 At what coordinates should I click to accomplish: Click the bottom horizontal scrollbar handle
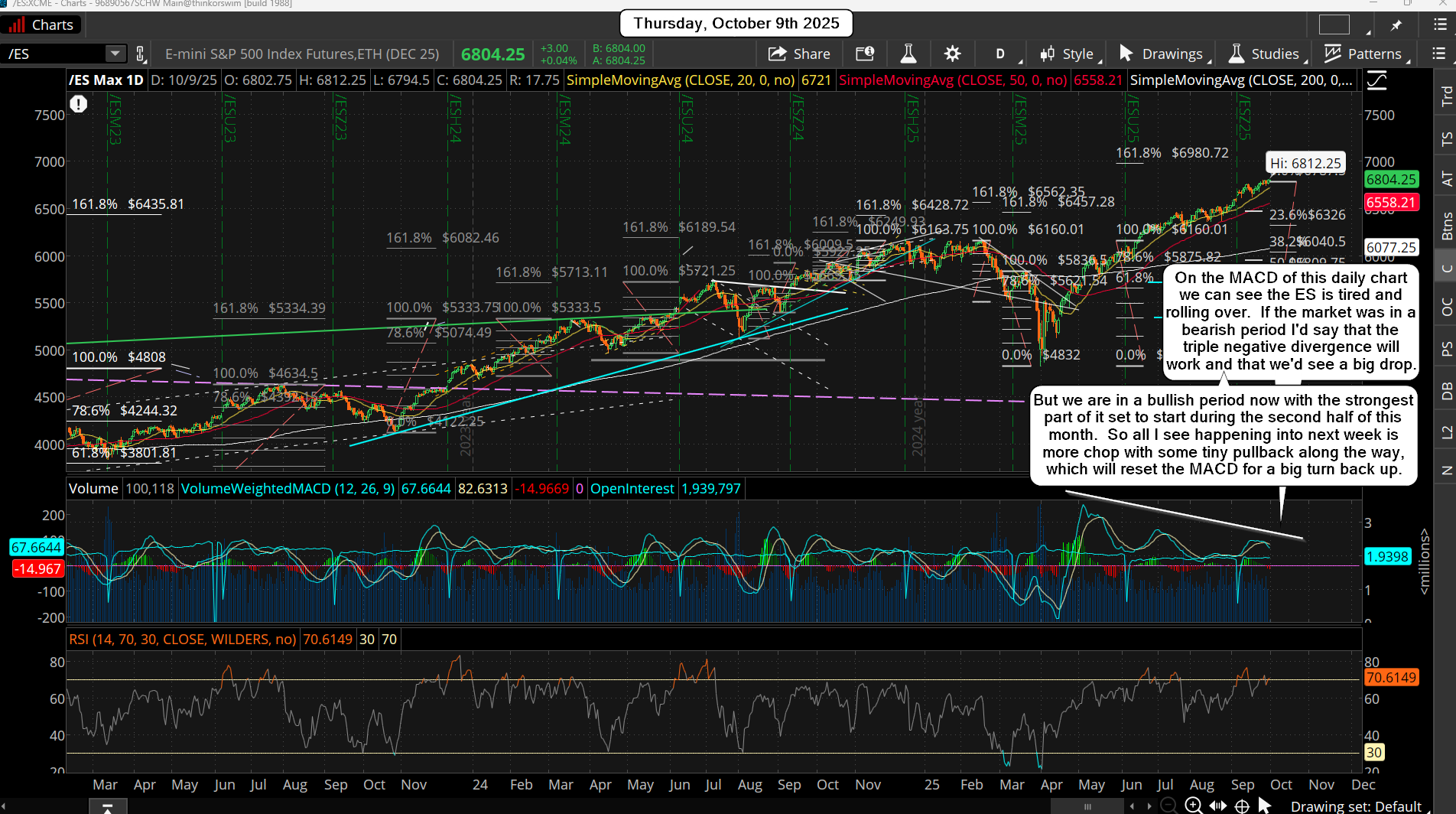[x=1087, y=806]
